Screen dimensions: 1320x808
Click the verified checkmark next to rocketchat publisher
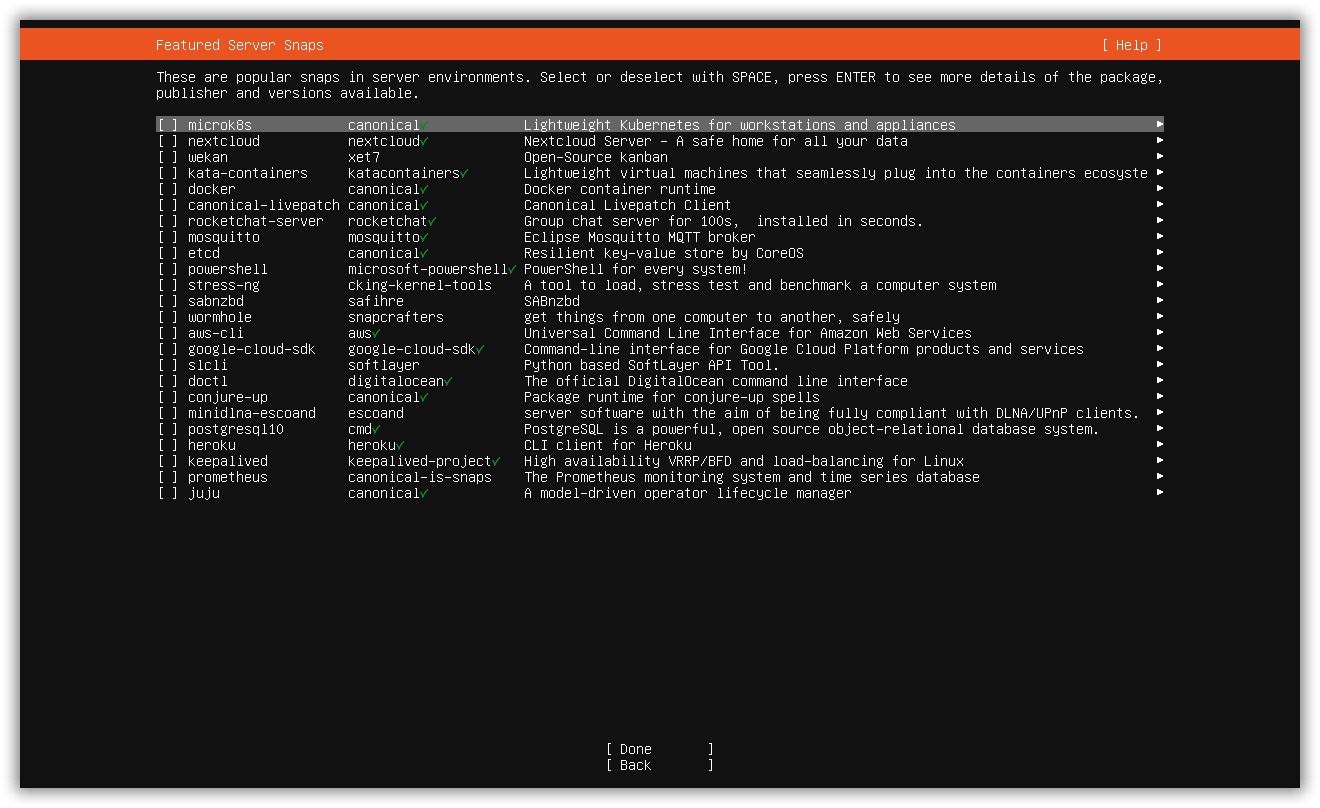click(432, 221)
